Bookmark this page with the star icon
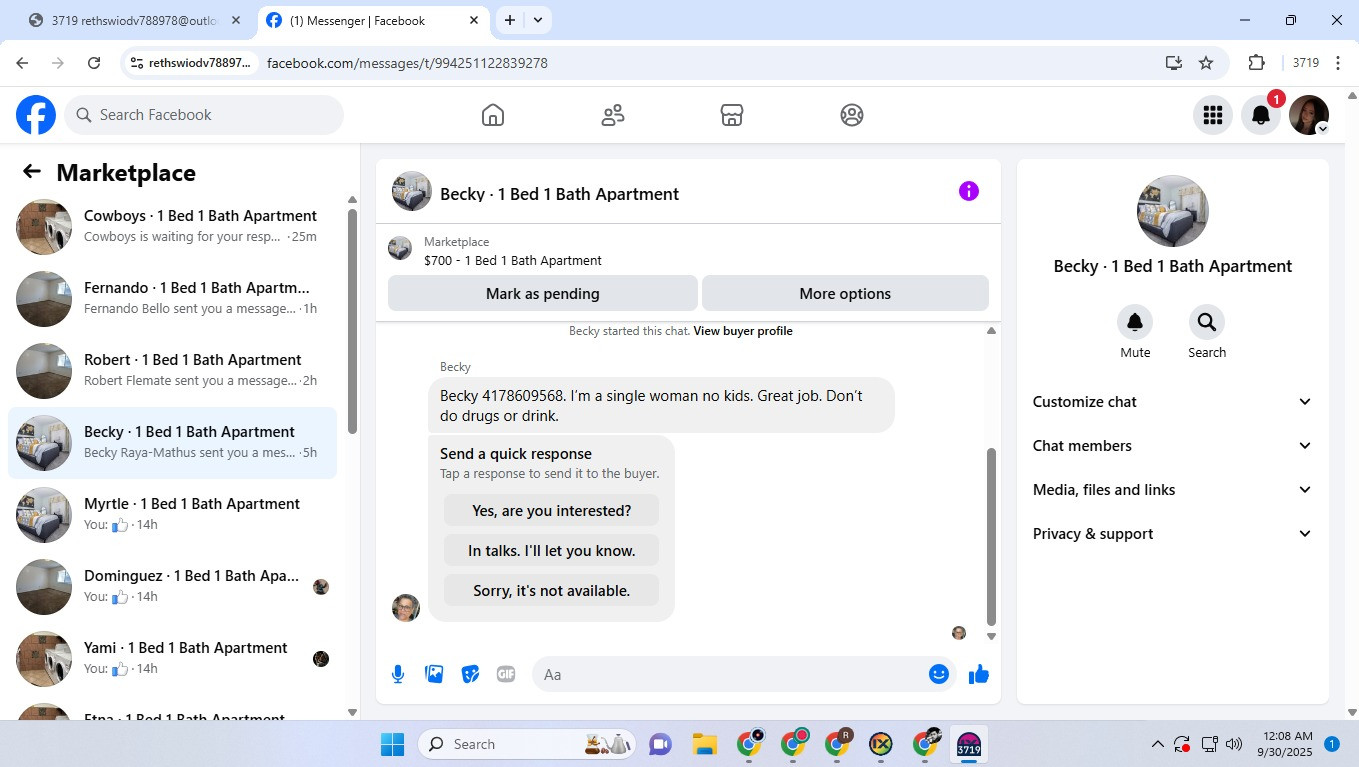The image size is (1359, 767). click(x=1206, y=63)
